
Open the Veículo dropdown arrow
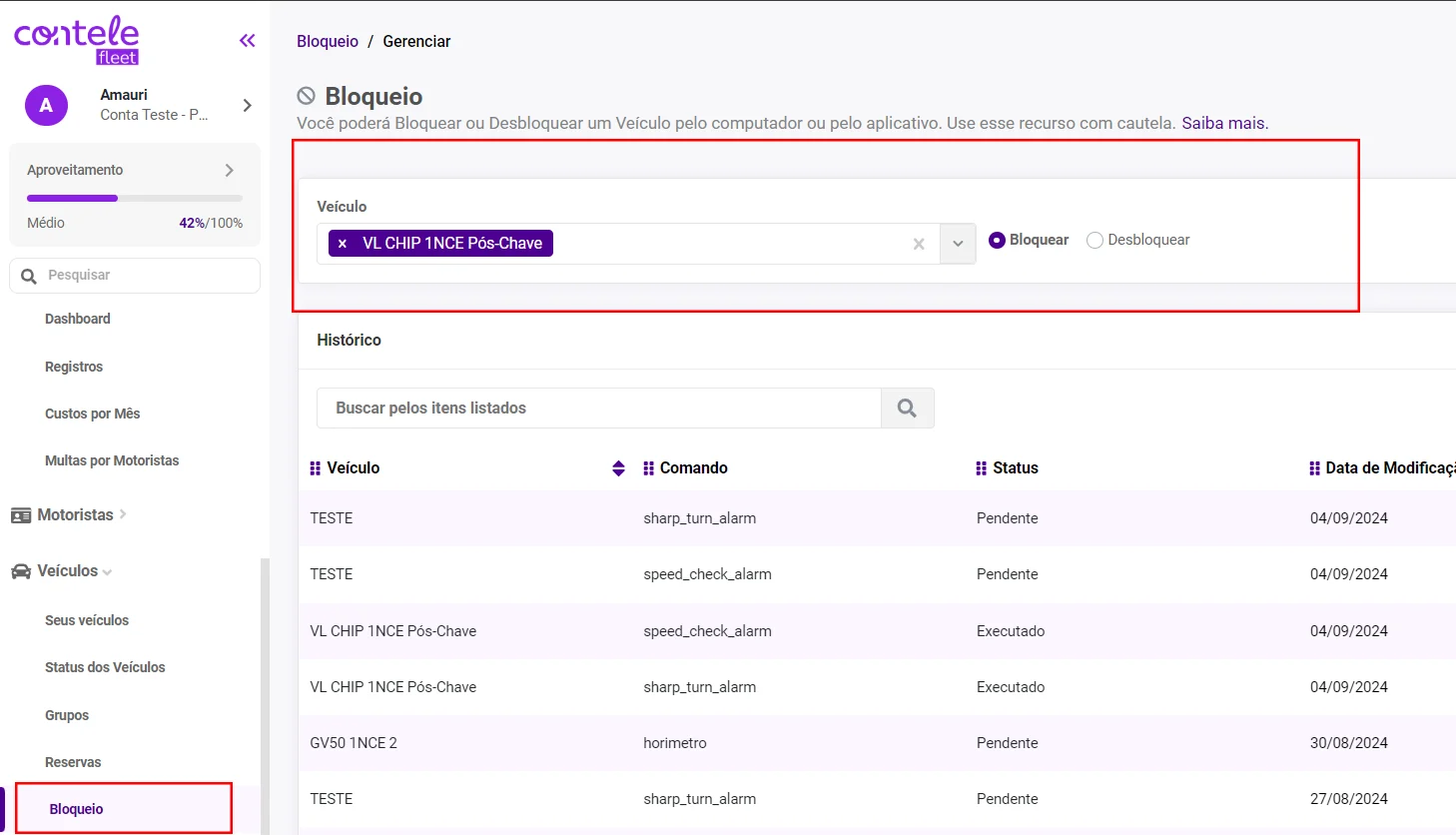tap(958, 244)
